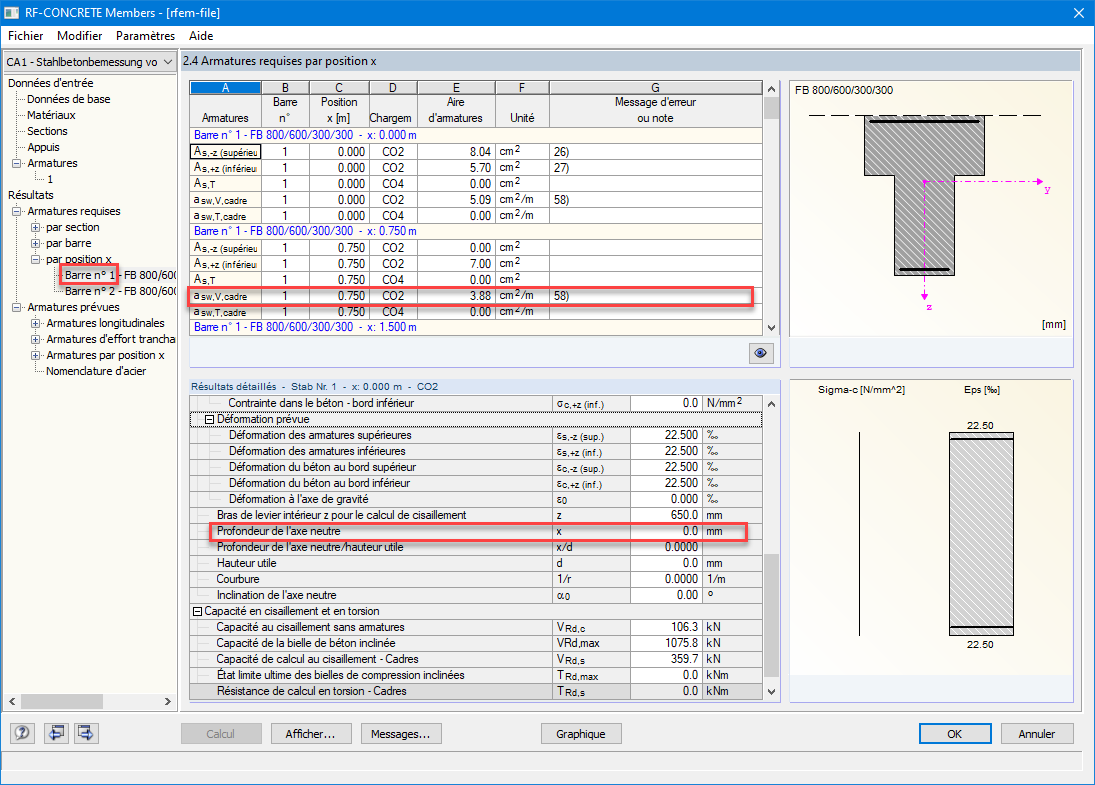Select Nomenclature d'acier tree item

(x=96, y=372)
